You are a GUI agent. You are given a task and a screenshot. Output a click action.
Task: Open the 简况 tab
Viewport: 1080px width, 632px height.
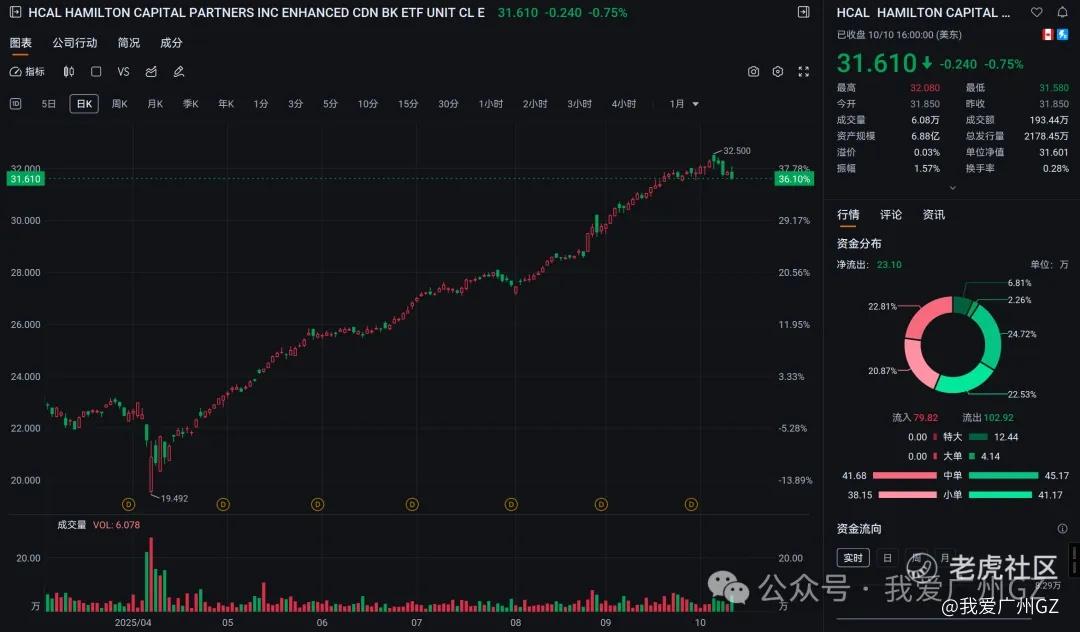(x=129, y=43)
